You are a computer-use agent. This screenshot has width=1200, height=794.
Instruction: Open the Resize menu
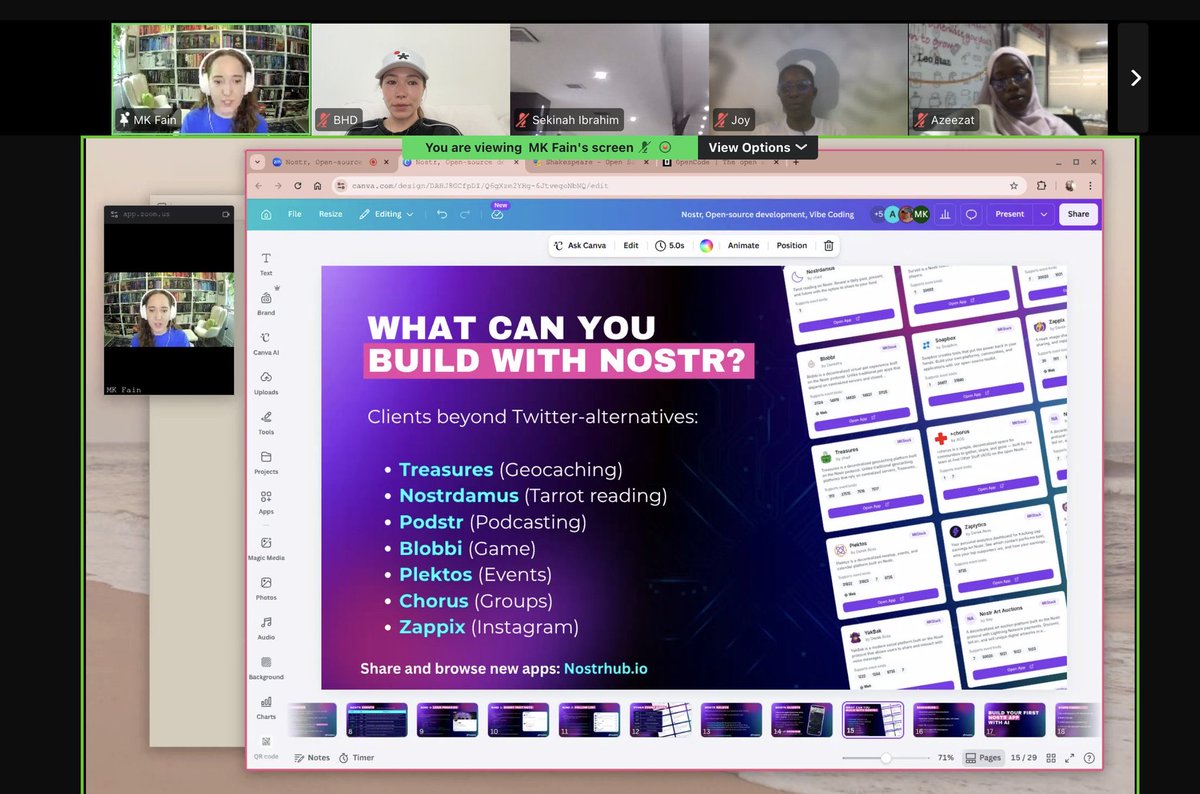(x=330, y=214)
